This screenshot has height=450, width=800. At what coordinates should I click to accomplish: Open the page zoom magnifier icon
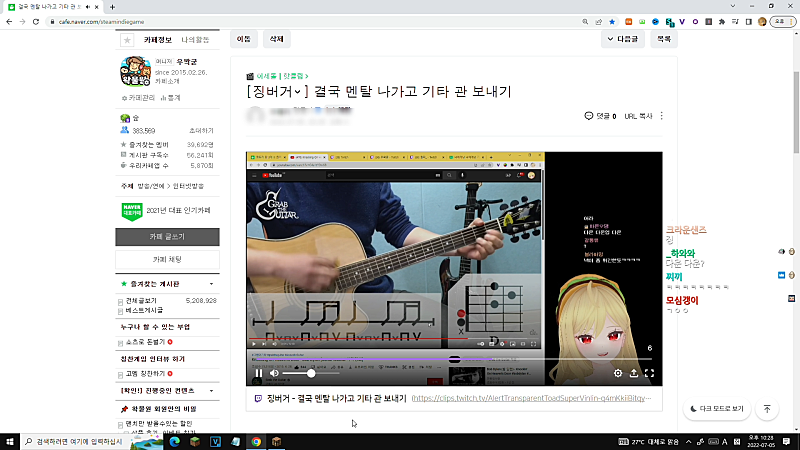[x=585, y=22]
